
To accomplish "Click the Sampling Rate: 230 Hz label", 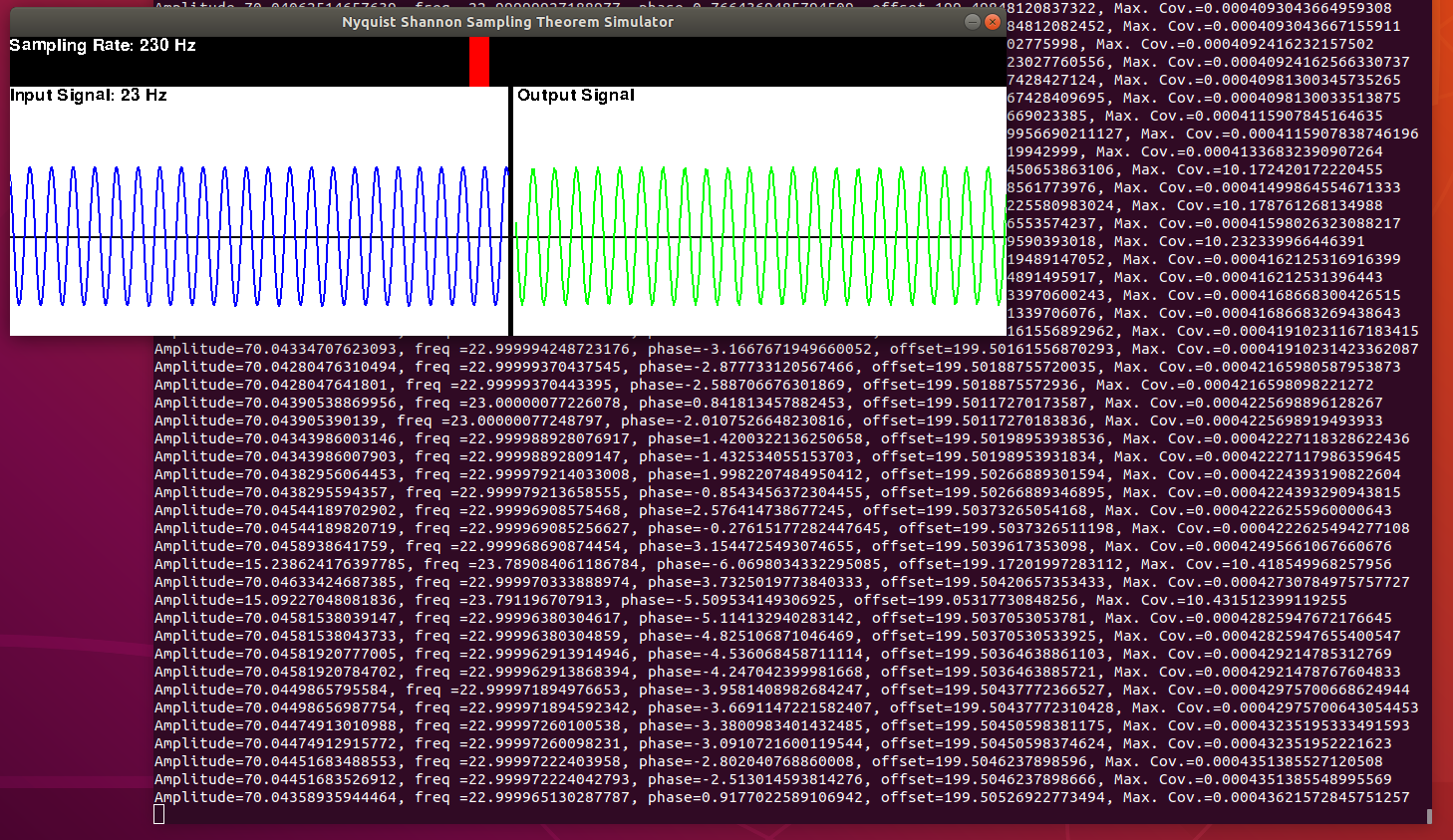I will point(103,46).
